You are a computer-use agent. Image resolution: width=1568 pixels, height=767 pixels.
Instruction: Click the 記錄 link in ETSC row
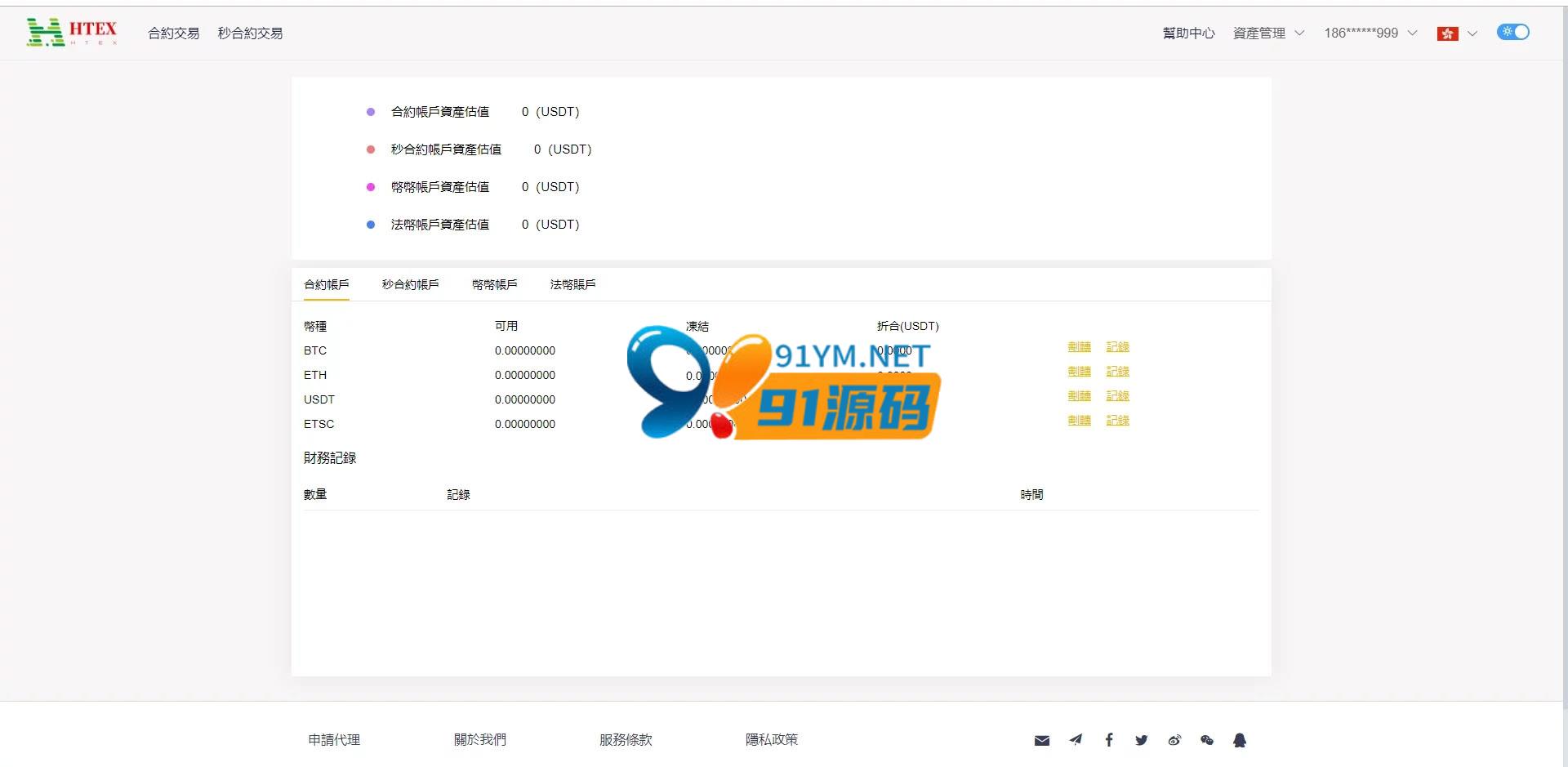pos(1118,421)
